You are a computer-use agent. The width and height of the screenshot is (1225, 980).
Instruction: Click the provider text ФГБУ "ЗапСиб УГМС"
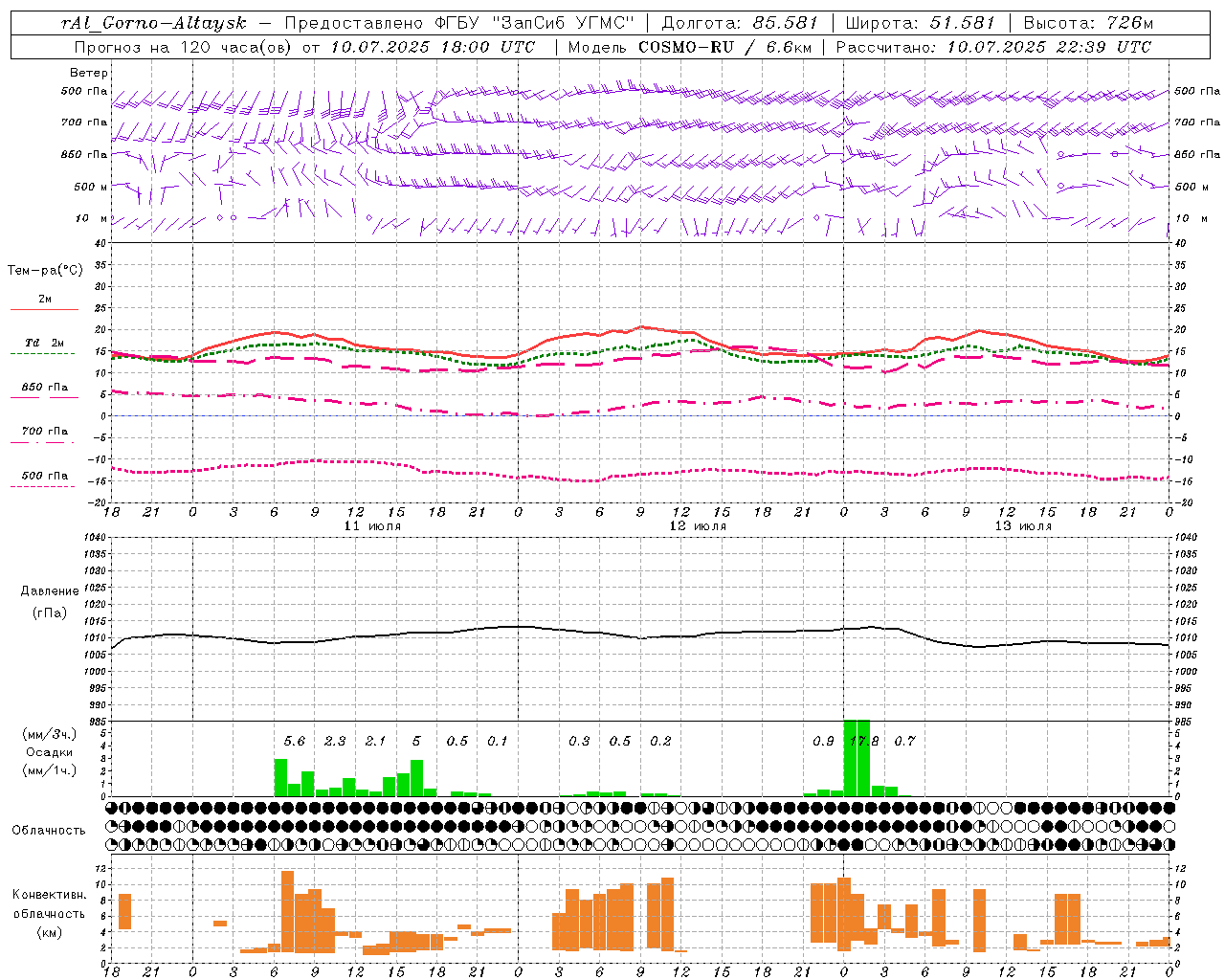tap(536, 23)
